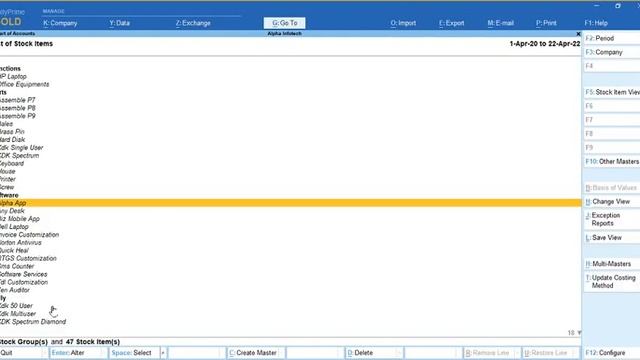Screen dimensions: 640x360
Task: Open the P: Print menu
Action: tap(546, 23)
